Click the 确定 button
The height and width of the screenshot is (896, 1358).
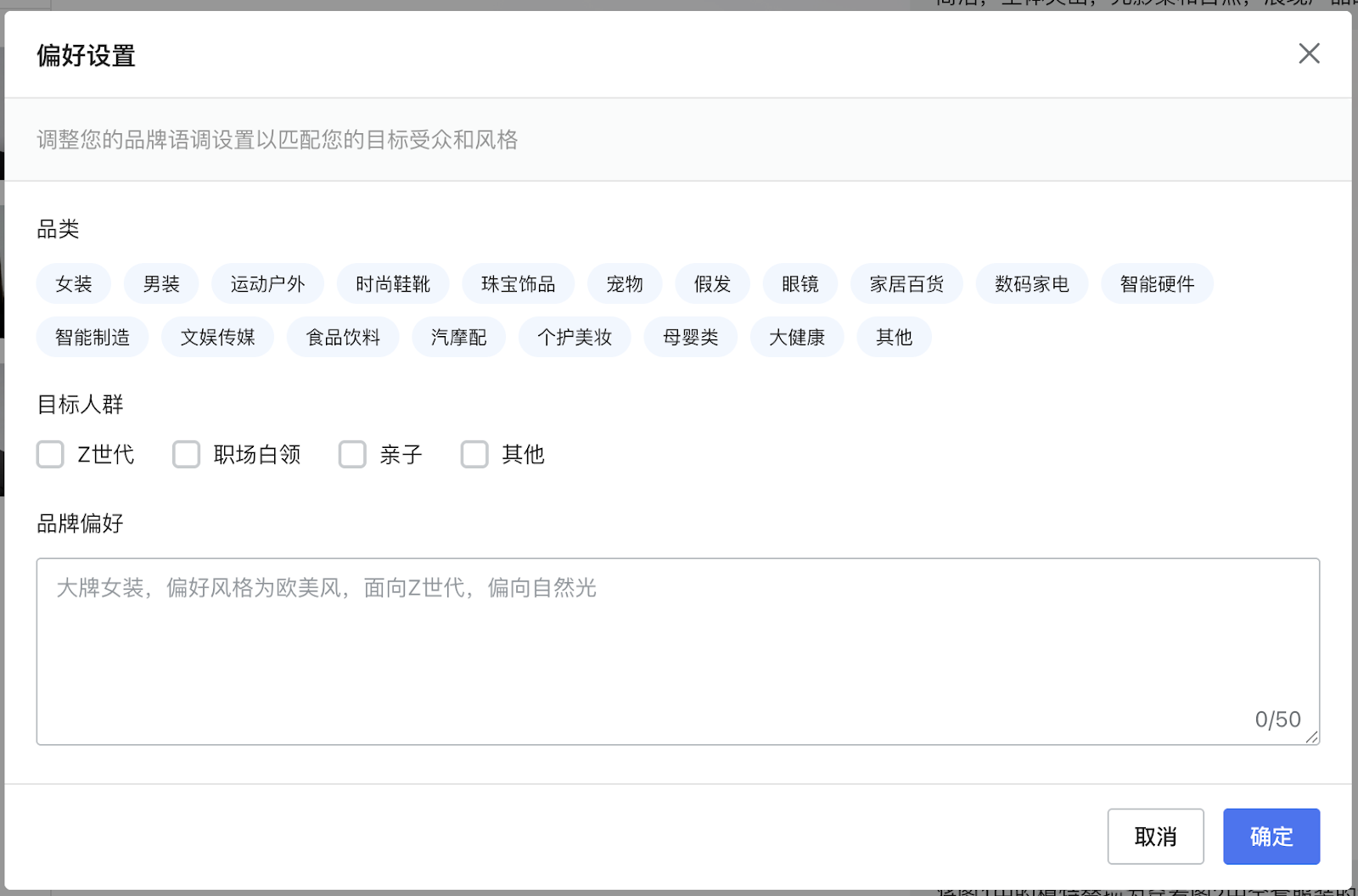click(x=1271, y=837)
